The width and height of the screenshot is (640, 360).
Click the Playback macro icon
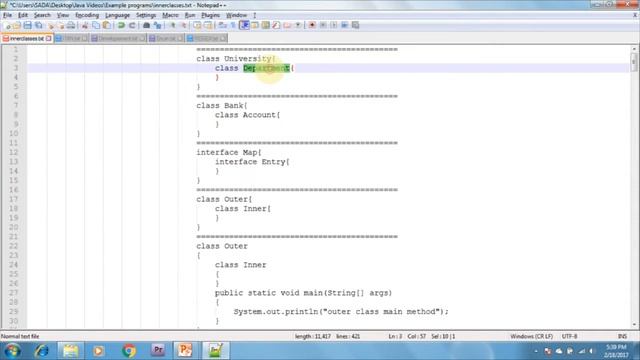click(334, 25)
